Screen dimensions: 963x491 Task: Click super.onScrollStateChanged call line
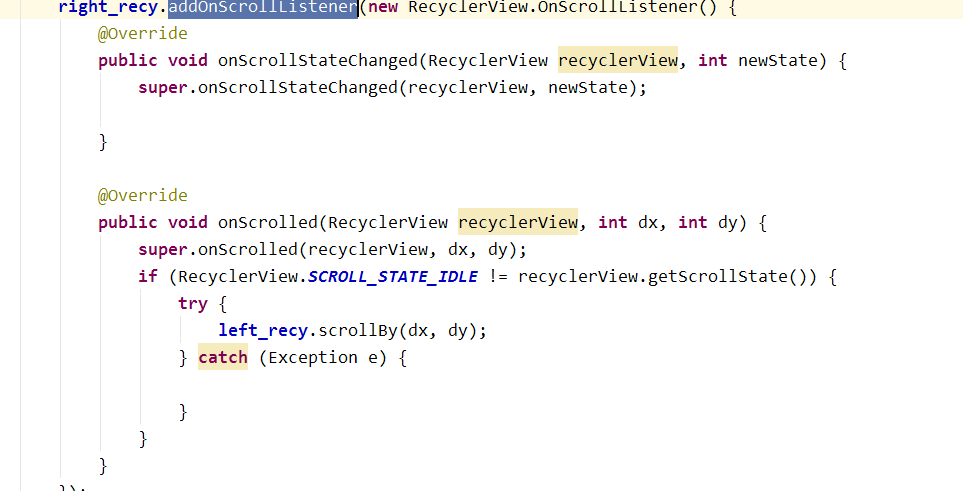pos(392,87)
